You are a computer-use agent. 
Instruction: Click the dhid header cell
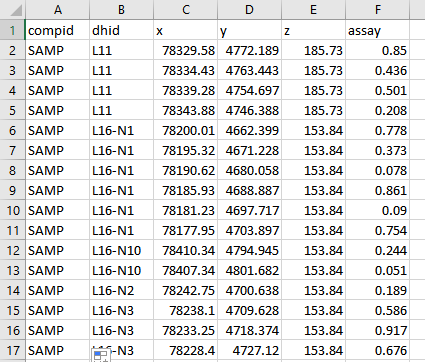click(x=121, y=30)
